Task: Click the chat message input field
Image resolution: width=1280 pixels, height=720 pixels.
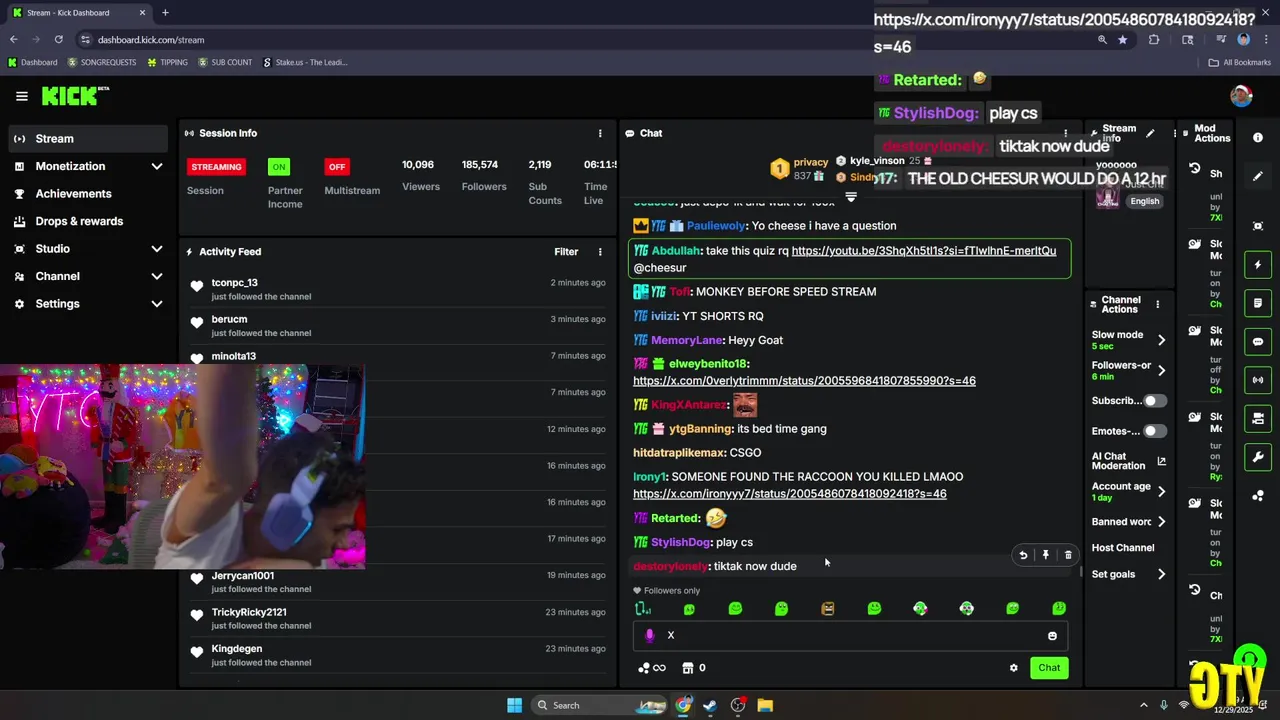Action: [850, 636]
